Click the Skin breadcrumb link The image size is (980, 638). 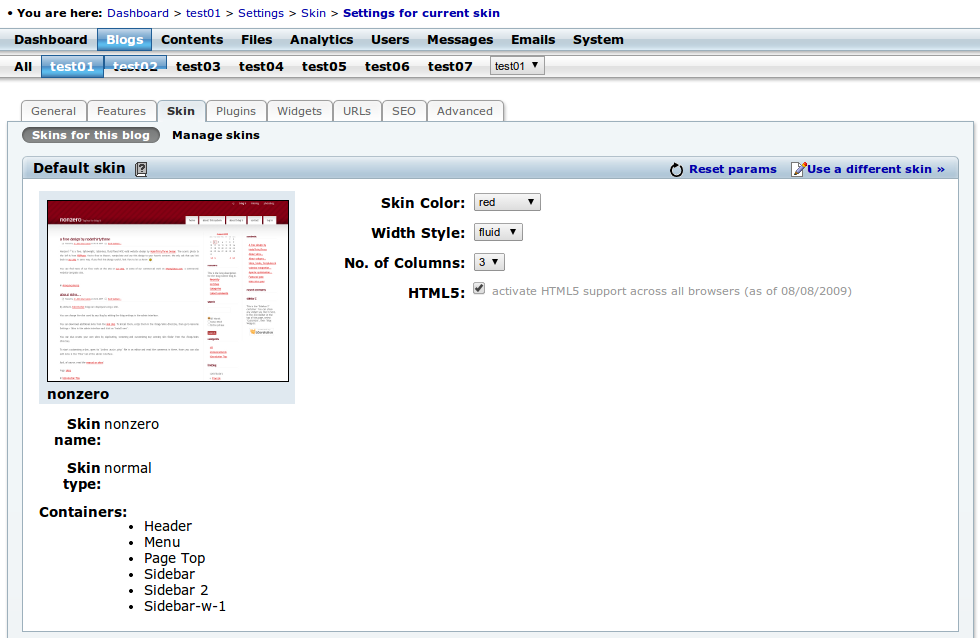tap(313, 13)
